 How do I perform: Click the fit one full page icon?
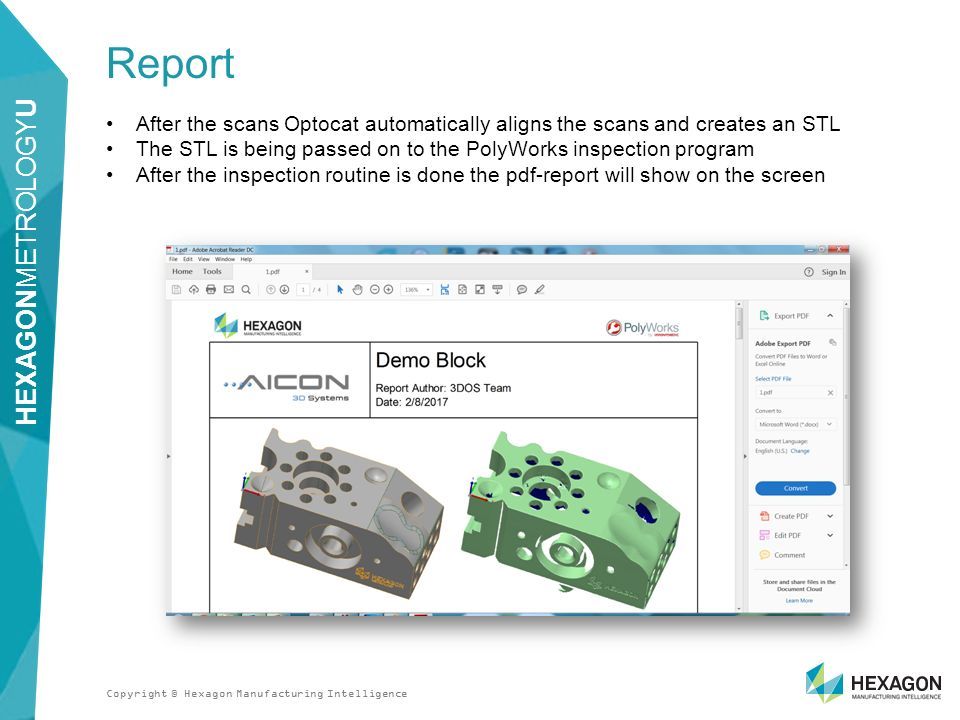462,290
